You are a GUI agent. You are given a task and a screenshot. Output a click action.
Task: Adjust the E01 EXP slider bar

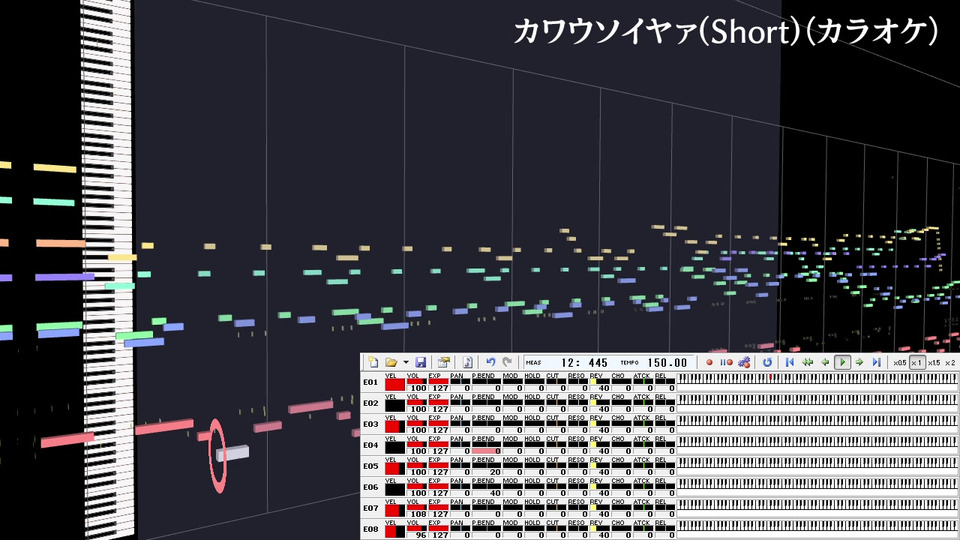pos(438,381)
